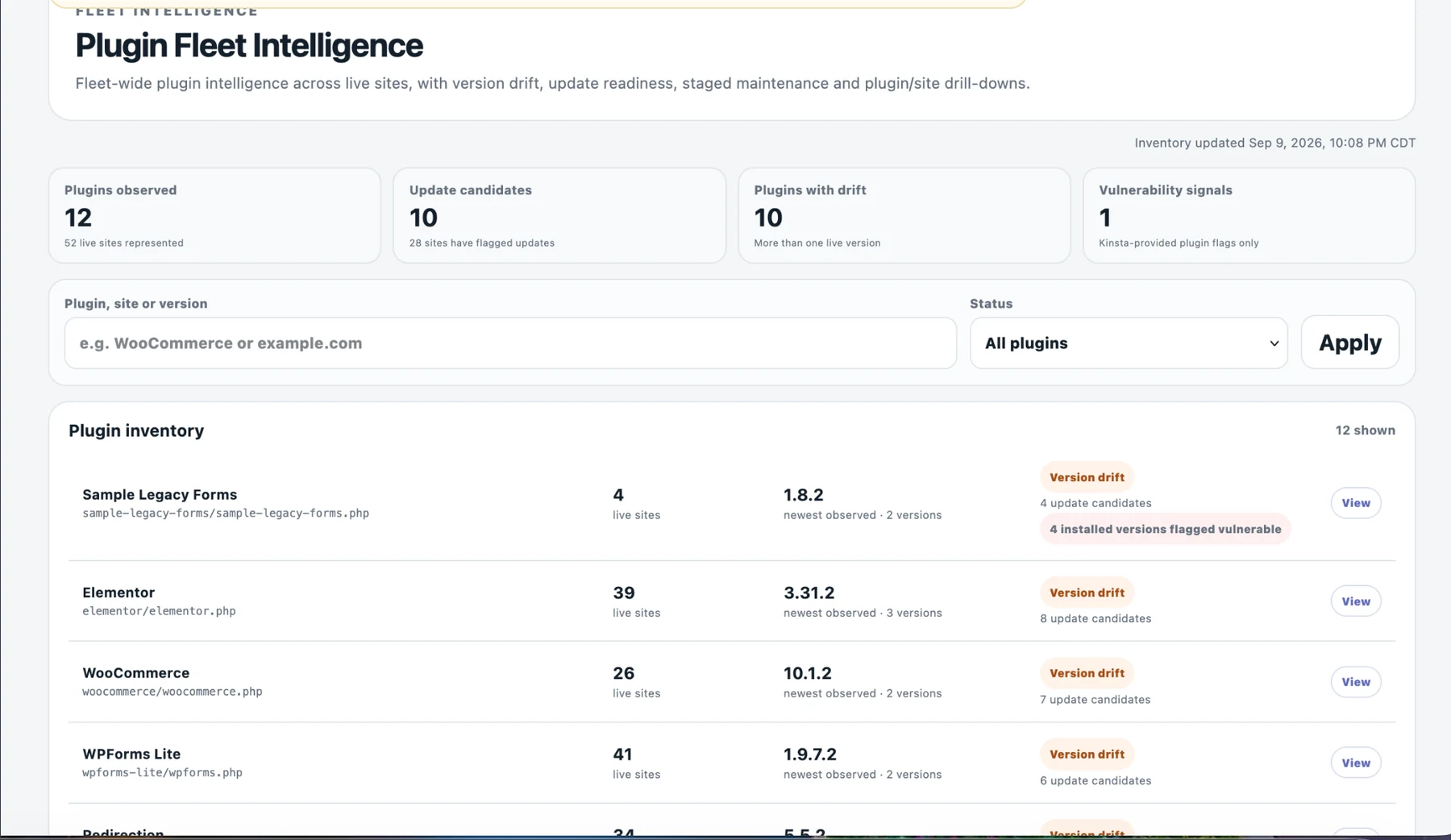Click version 1.9.7.2 in WPForms Lite row
The height and width of the screenshot is (840, 1451).
(810, 755)
